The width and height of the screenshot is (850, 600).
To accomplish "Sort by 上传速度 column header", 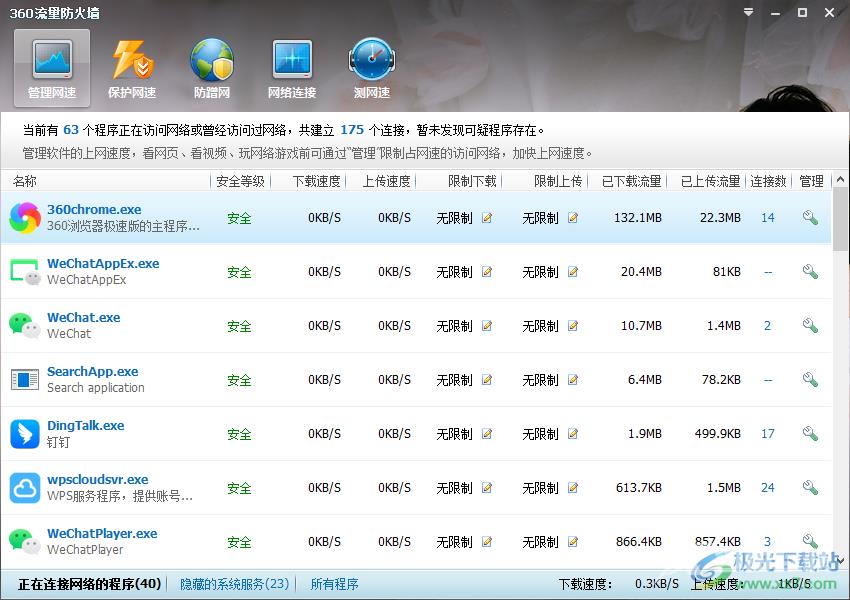I will (x=386, y=181).
